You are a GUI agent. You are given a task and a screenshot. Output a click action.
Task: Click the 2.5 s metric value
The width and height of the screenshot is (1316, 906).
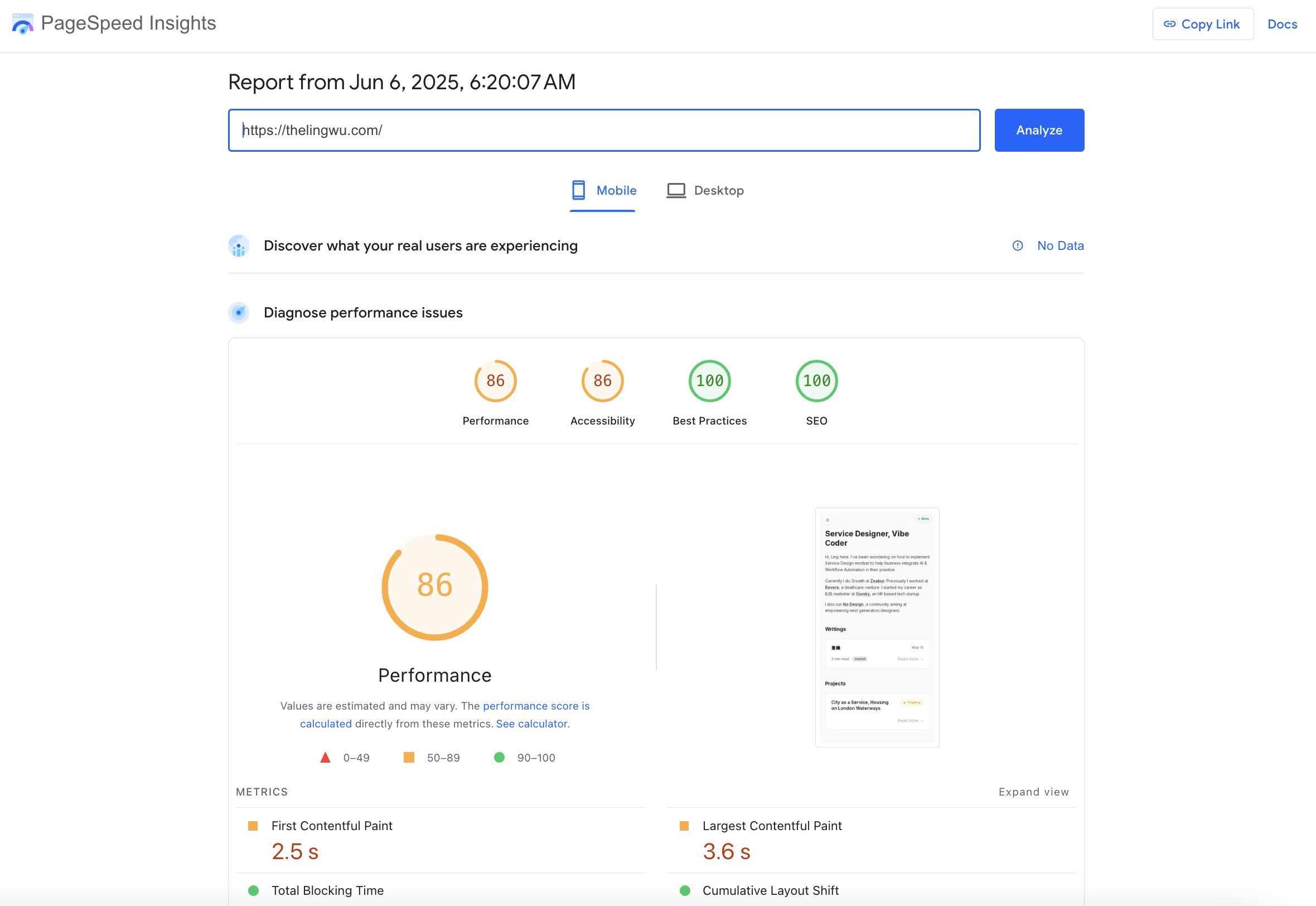[x=295, y=851]
